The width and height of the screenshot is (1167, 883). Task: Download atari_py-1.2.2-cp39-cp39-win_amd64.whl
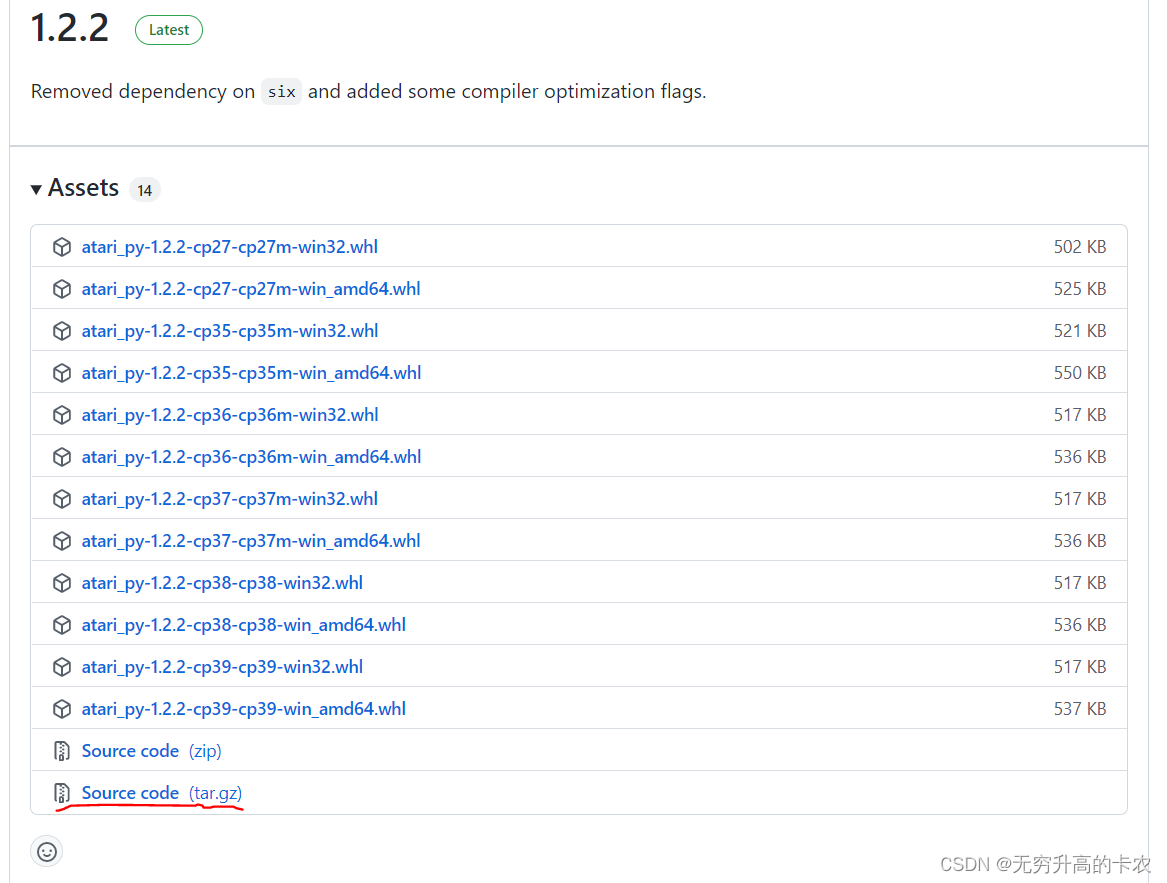[x=243, y=710]
